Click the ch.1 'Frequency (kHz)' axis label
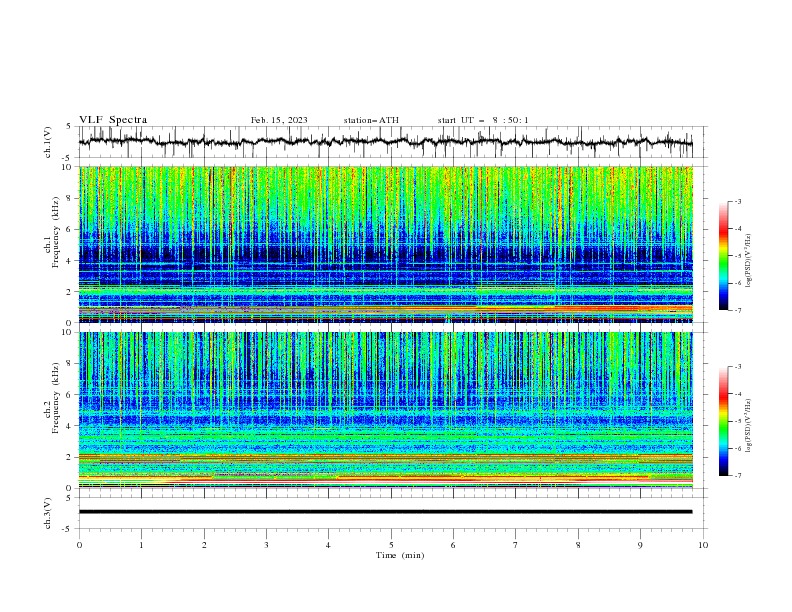Screen dimensions: 792x612 pyautogui.click(x=56, y=232)
